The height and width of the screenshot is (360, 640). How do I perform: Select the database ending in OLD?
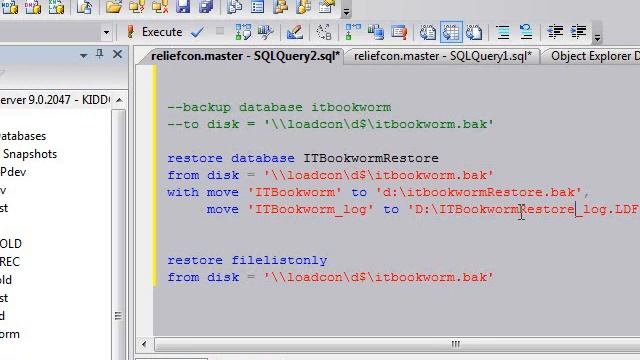[11, 244]
